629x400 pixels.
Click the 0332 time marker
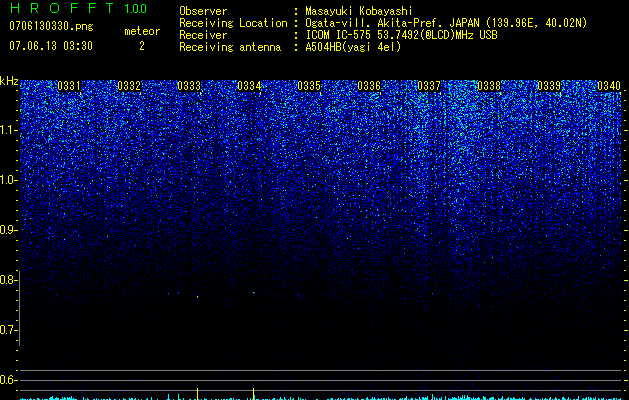(x=129, y=86)
